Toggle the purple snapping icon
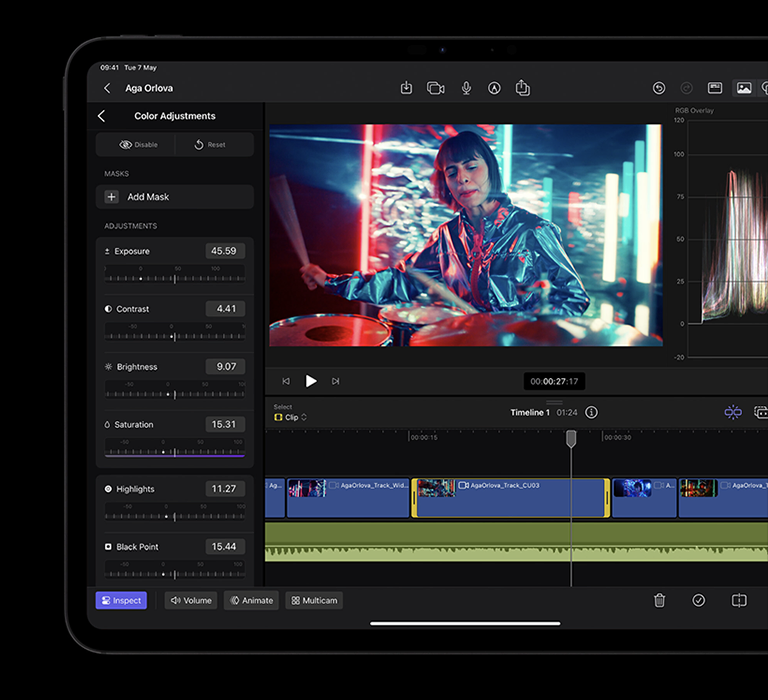 [733, 412]
